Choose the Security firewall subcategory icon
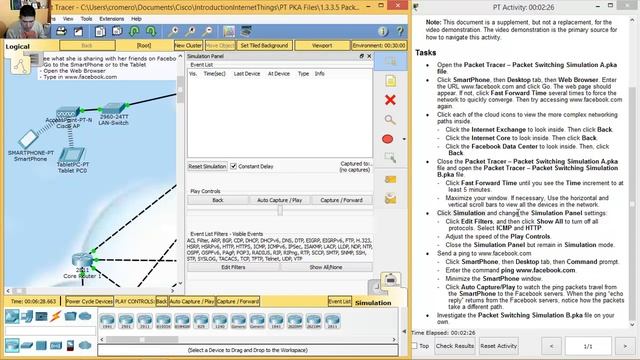Image resolution: width=640 pixels, height=360 pixels. [x=70, y=346]
